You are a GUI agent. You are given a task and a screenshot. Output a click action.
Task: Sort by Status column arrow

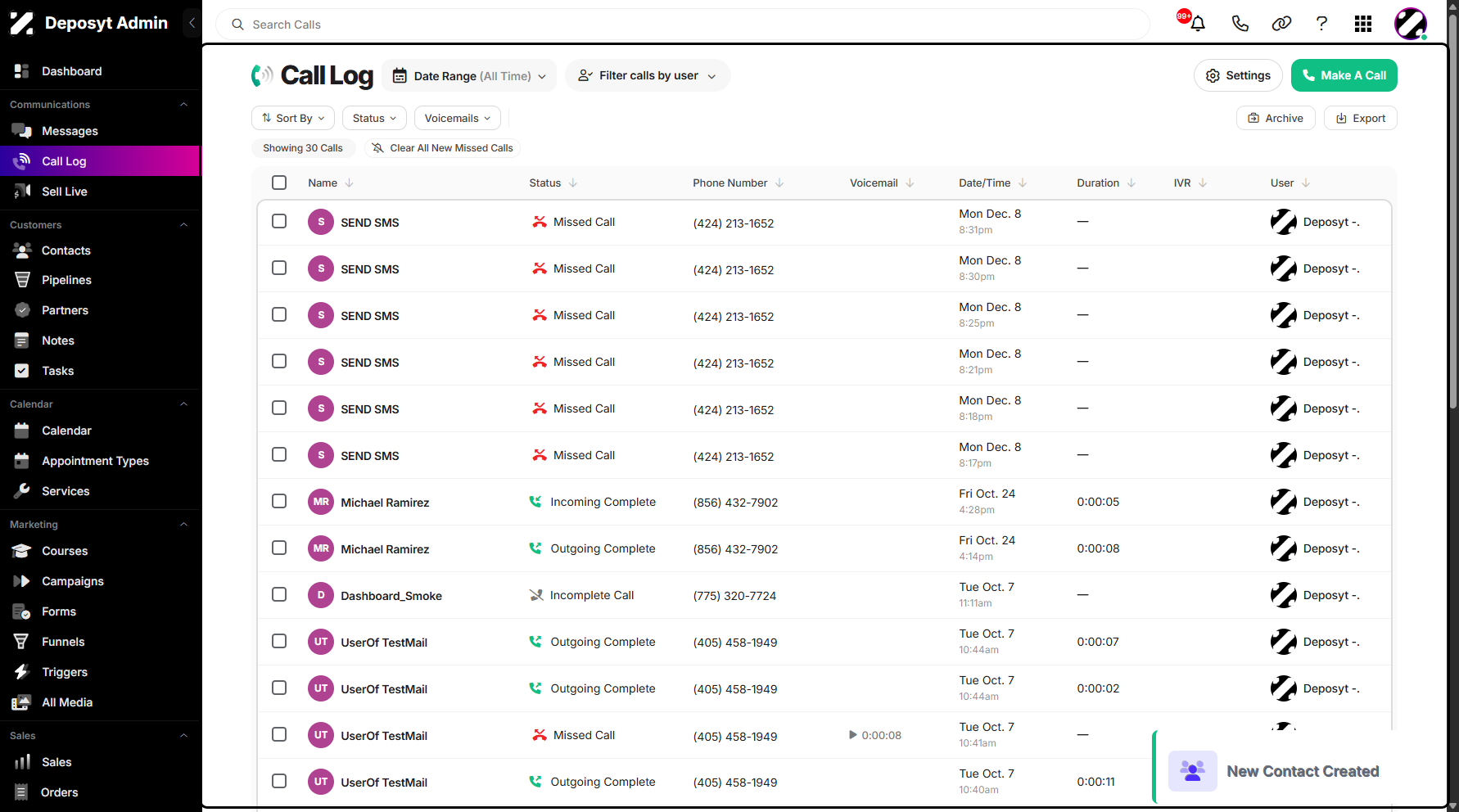coord(573,183)
